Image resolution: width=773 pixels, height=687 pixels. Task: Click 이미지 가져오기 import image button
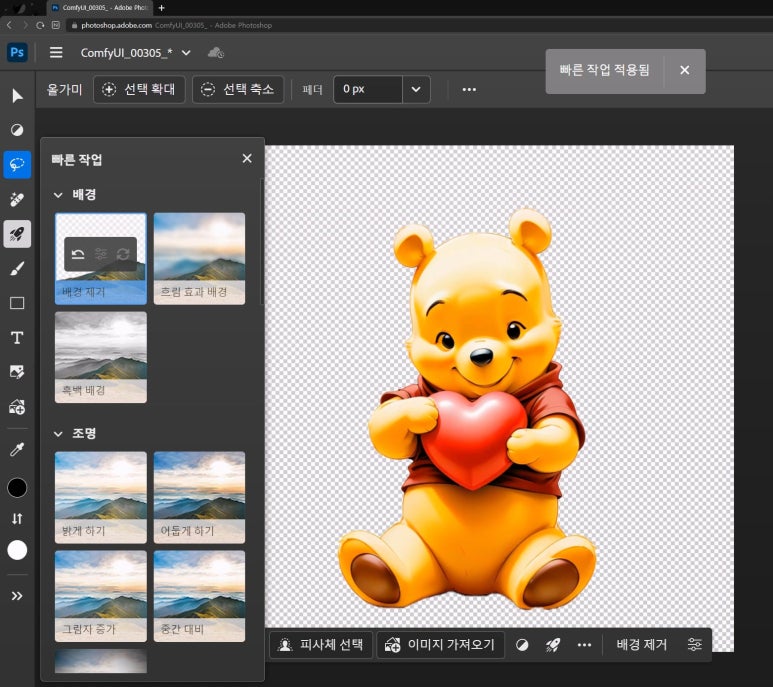coord(440,645)
